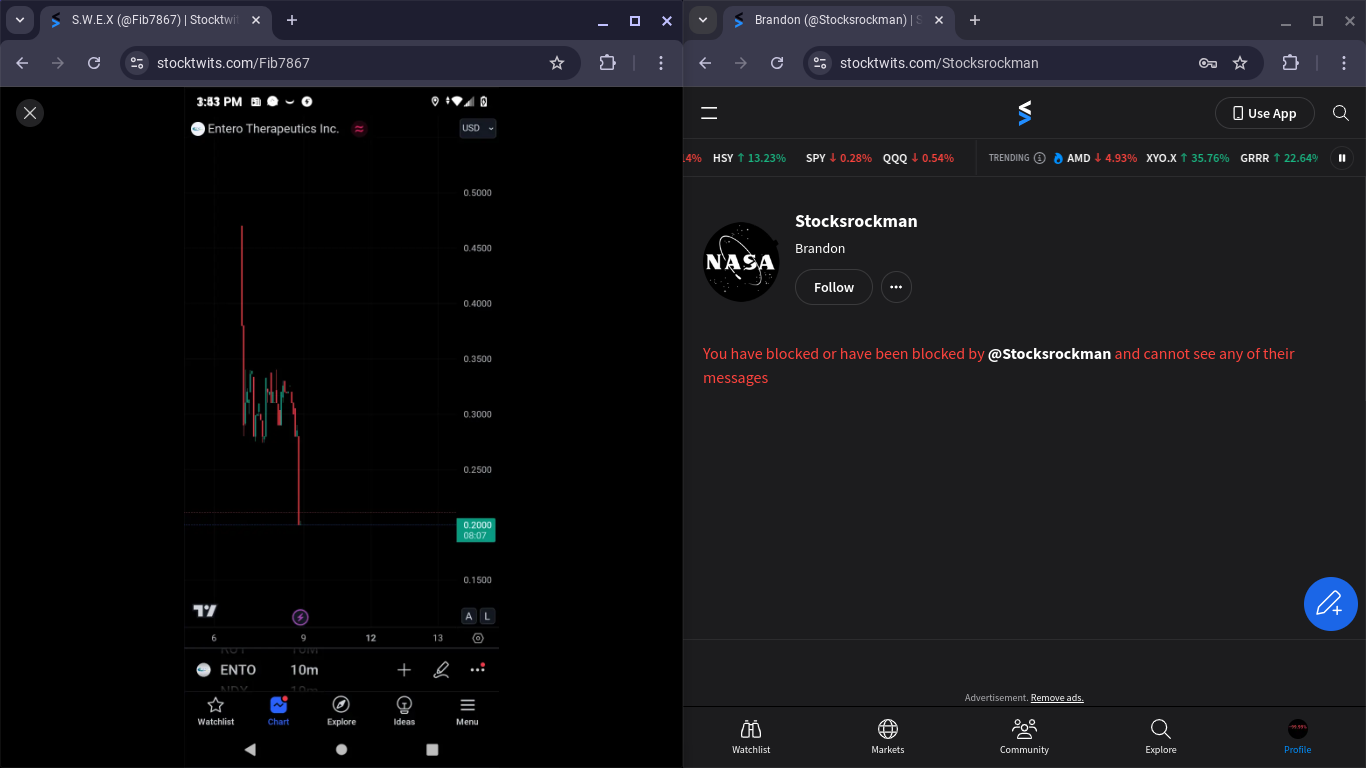Click the lightning bolt event marker on chart
This screenshot has width=1366, height=768.
[300, 617]
